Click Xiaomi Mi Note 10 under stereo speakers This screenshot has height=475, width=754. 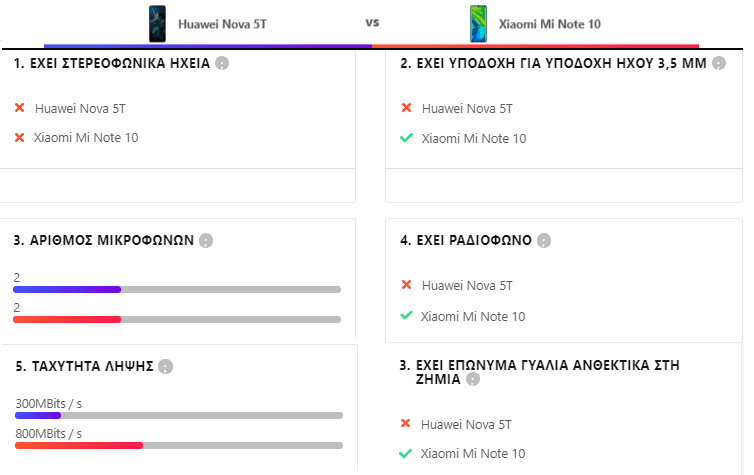86,138
